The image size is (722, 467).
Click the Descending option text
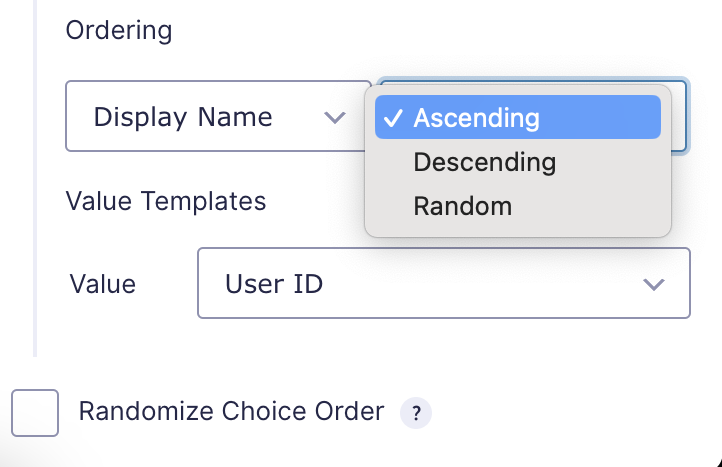pyautogui.click(x=484, y=163)
